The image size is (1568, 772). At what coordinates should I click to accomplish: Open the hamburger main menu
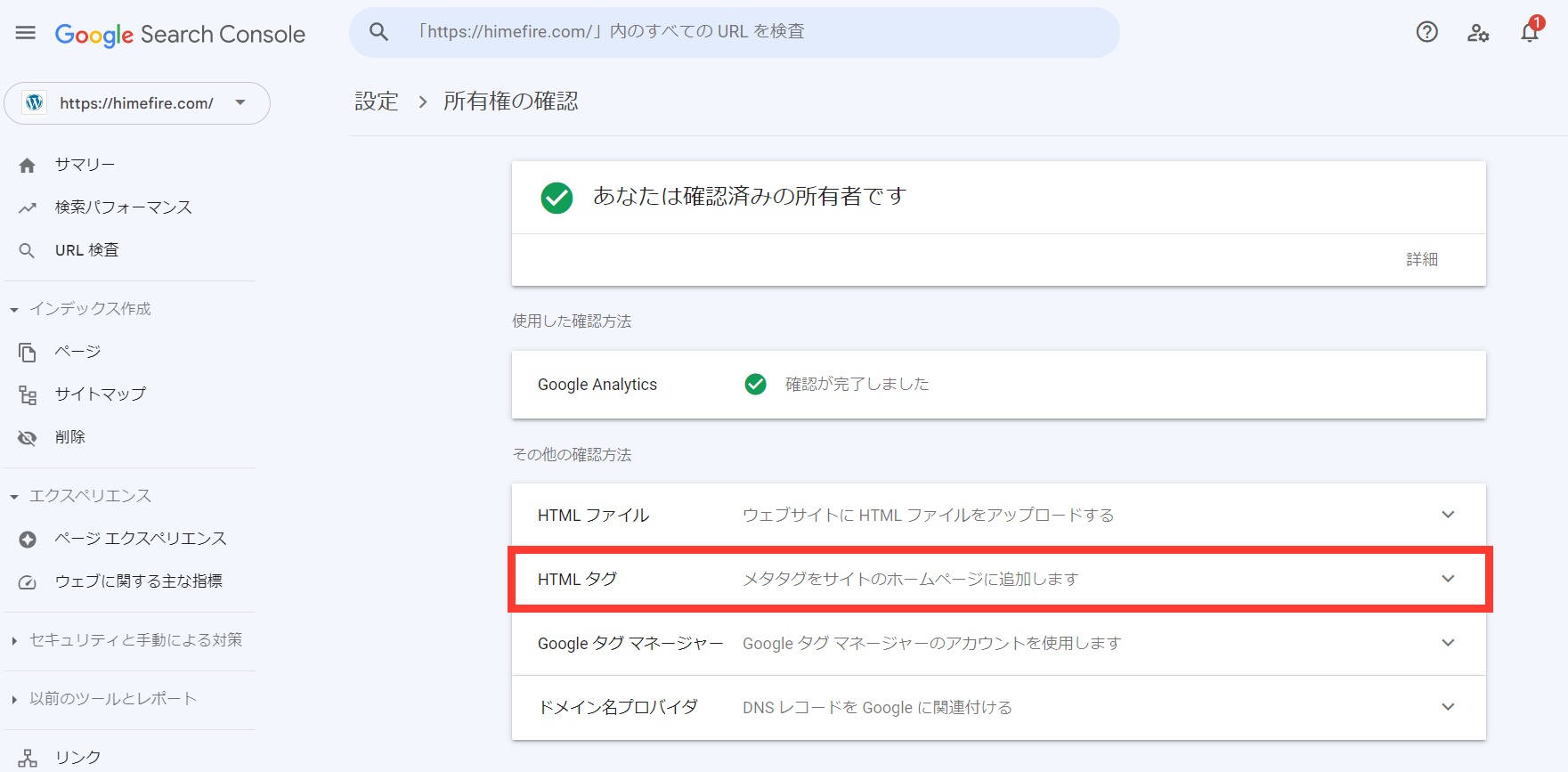(x=26, y=33)
